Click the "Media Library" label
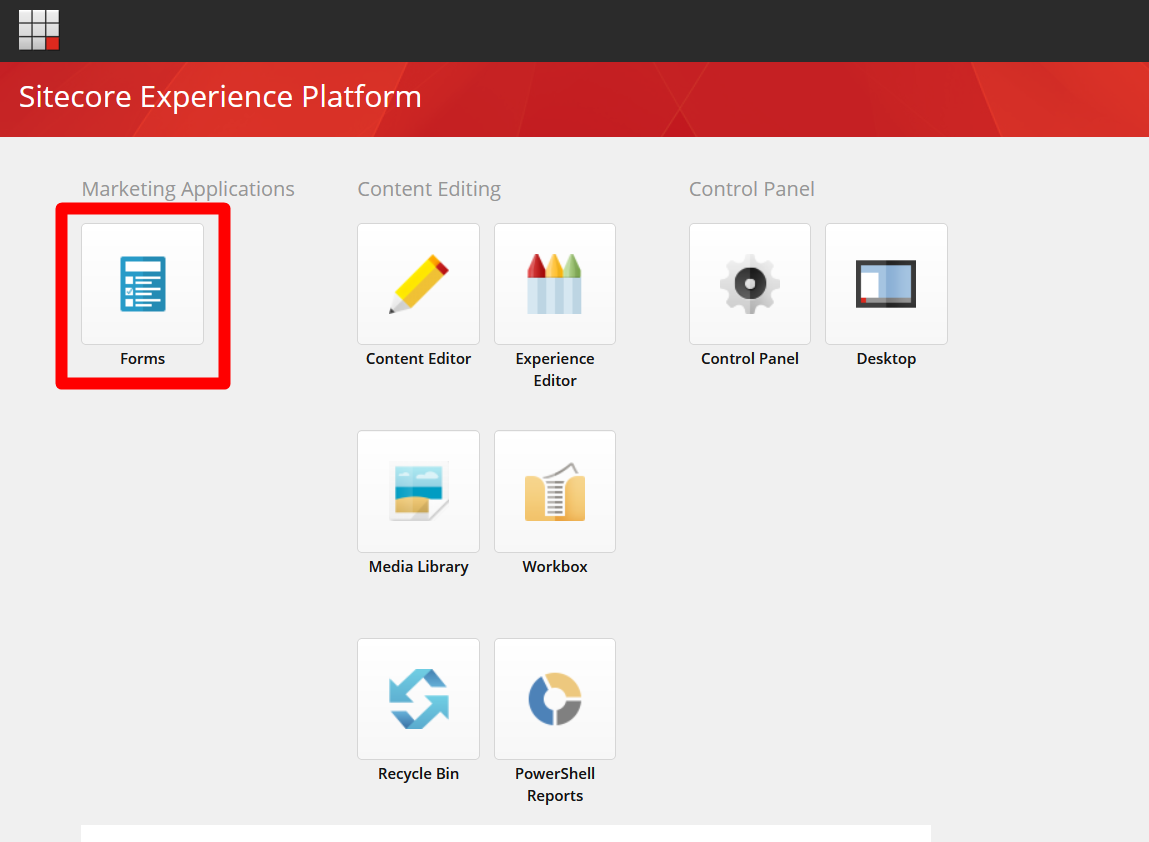Screen dimensions: 1149x842 click(418, 566)
